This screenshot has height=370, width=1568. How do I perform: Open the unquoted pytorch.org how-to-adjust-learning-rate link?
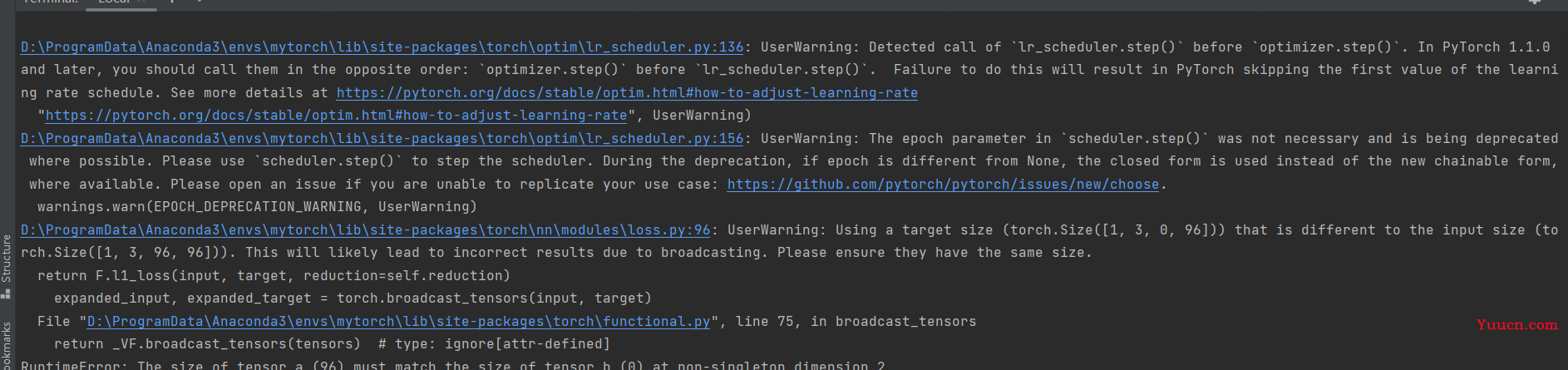pos(627,93)
